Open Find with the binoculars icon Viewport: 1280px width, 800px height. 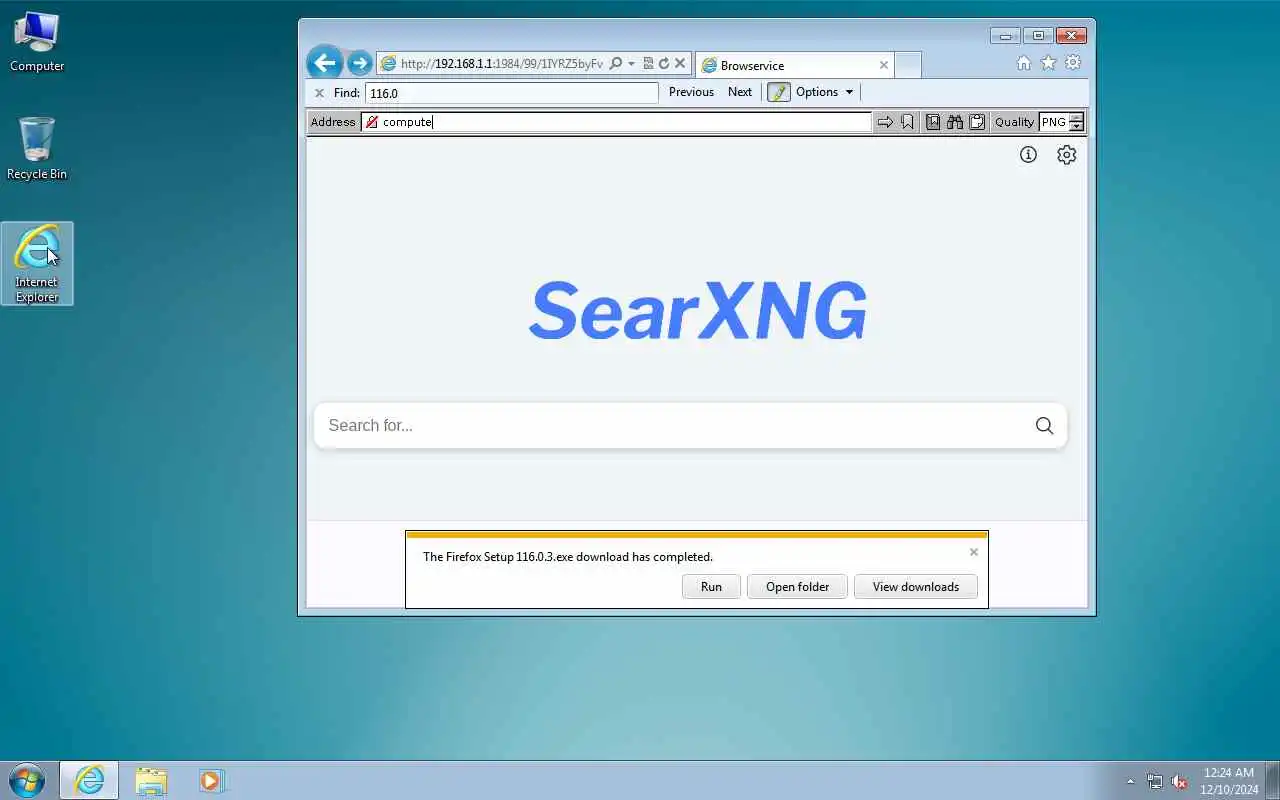955,122
